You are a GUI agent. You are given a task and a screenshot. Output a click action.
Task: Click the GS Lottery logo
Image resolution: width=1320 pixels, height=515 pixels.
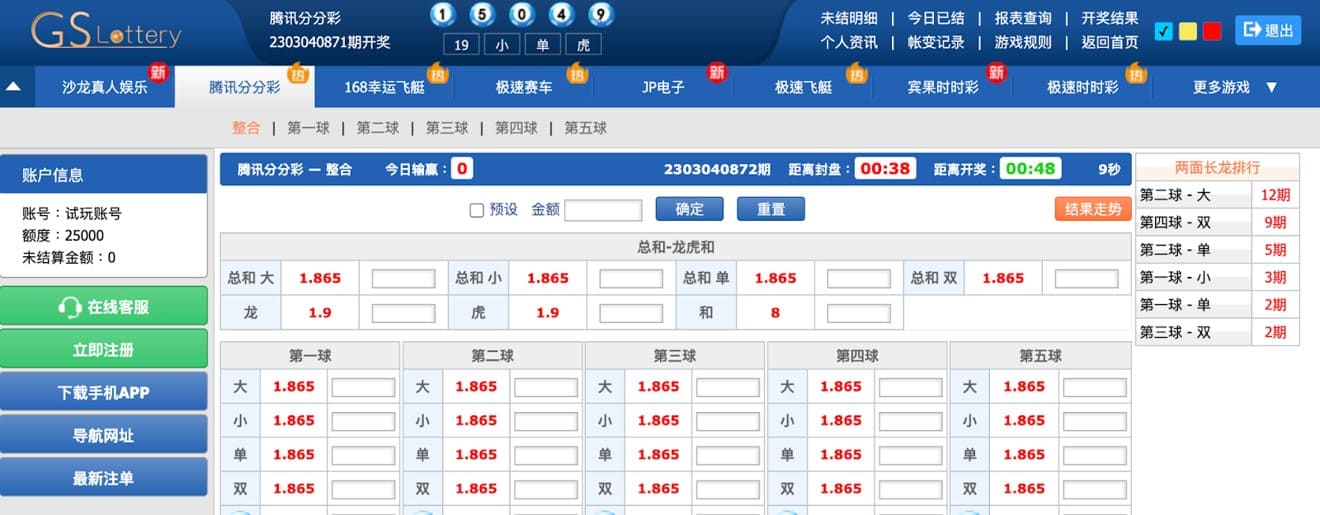tap(106, 31)
